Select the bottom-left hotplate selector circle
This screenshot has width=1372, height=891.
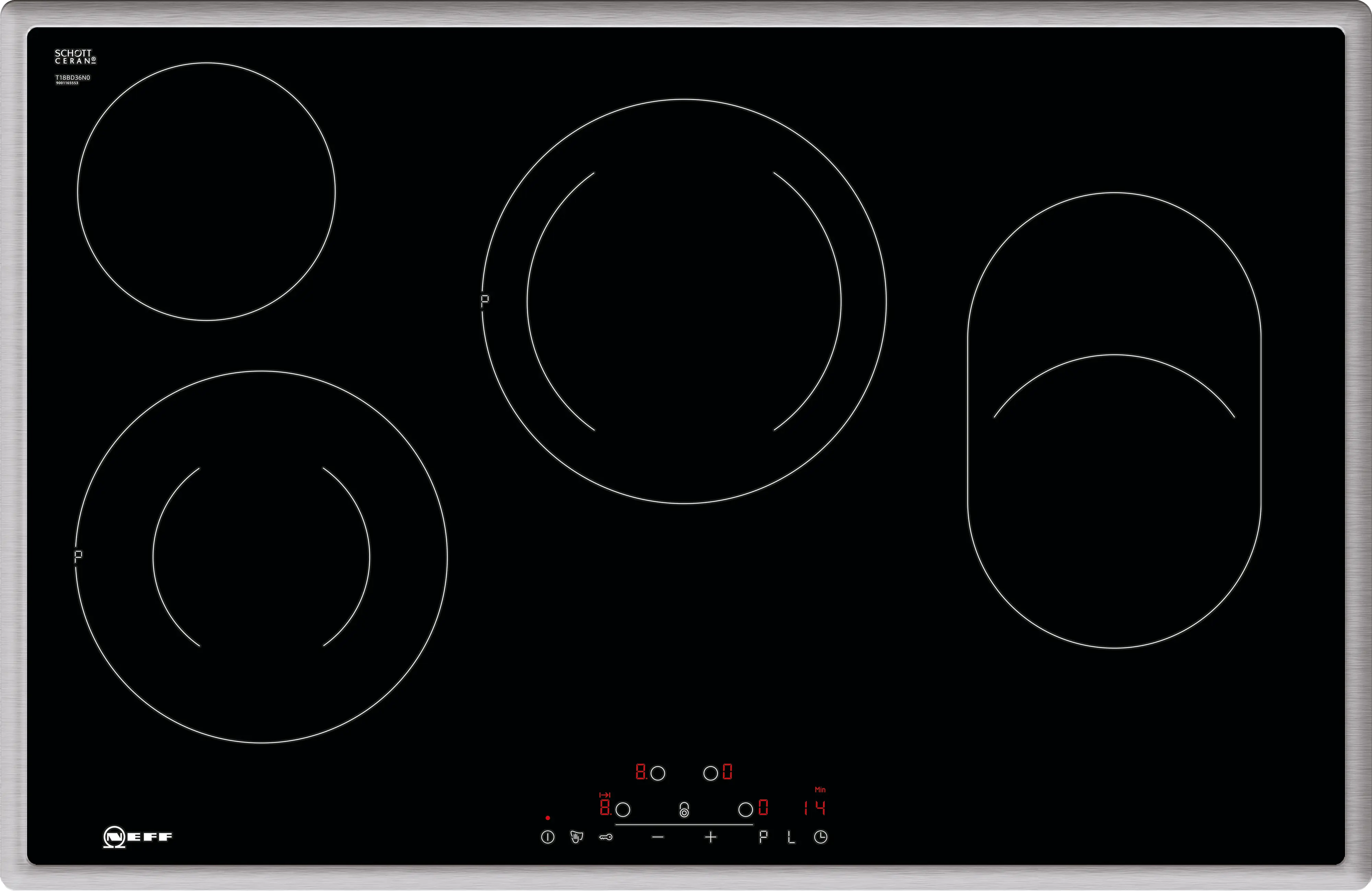(623, 809)
